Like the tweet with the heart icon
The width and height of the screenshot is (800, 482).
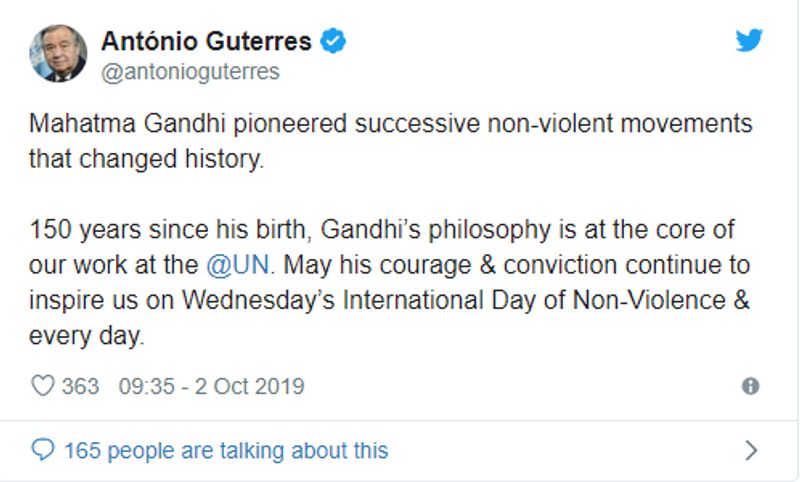42,386
